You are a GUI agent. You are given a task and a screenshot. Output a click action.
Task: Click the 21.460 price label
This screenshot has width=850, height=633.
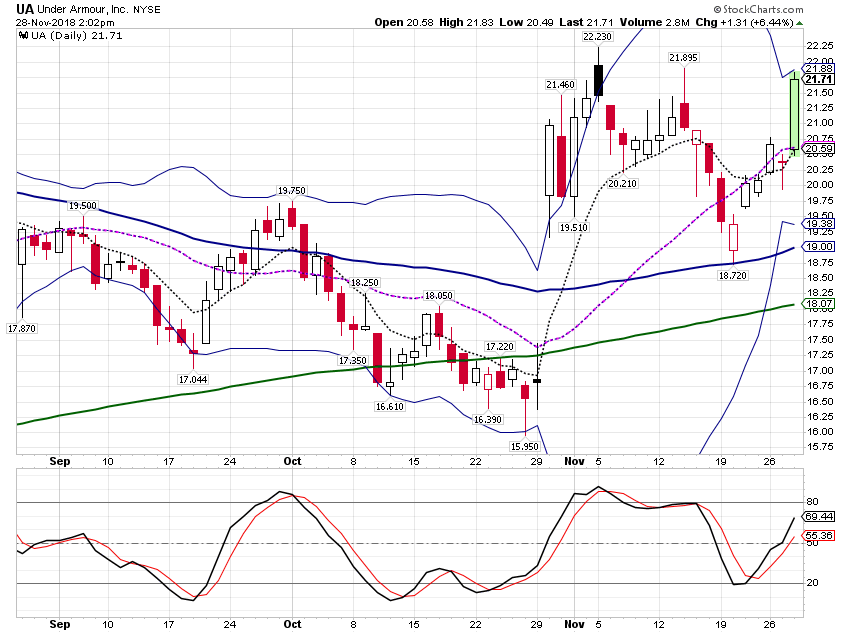560,85
